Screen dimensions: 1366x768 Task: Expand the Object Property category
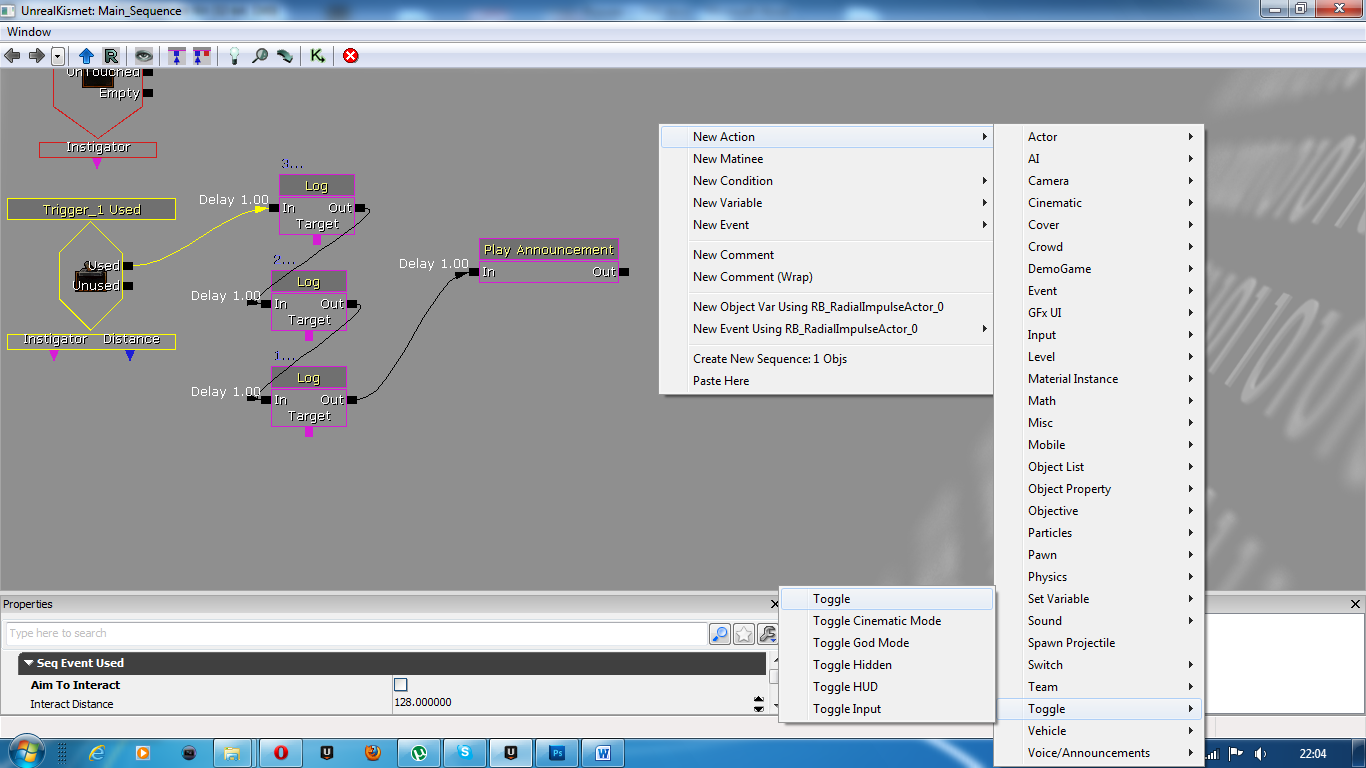pos(1099,489)
